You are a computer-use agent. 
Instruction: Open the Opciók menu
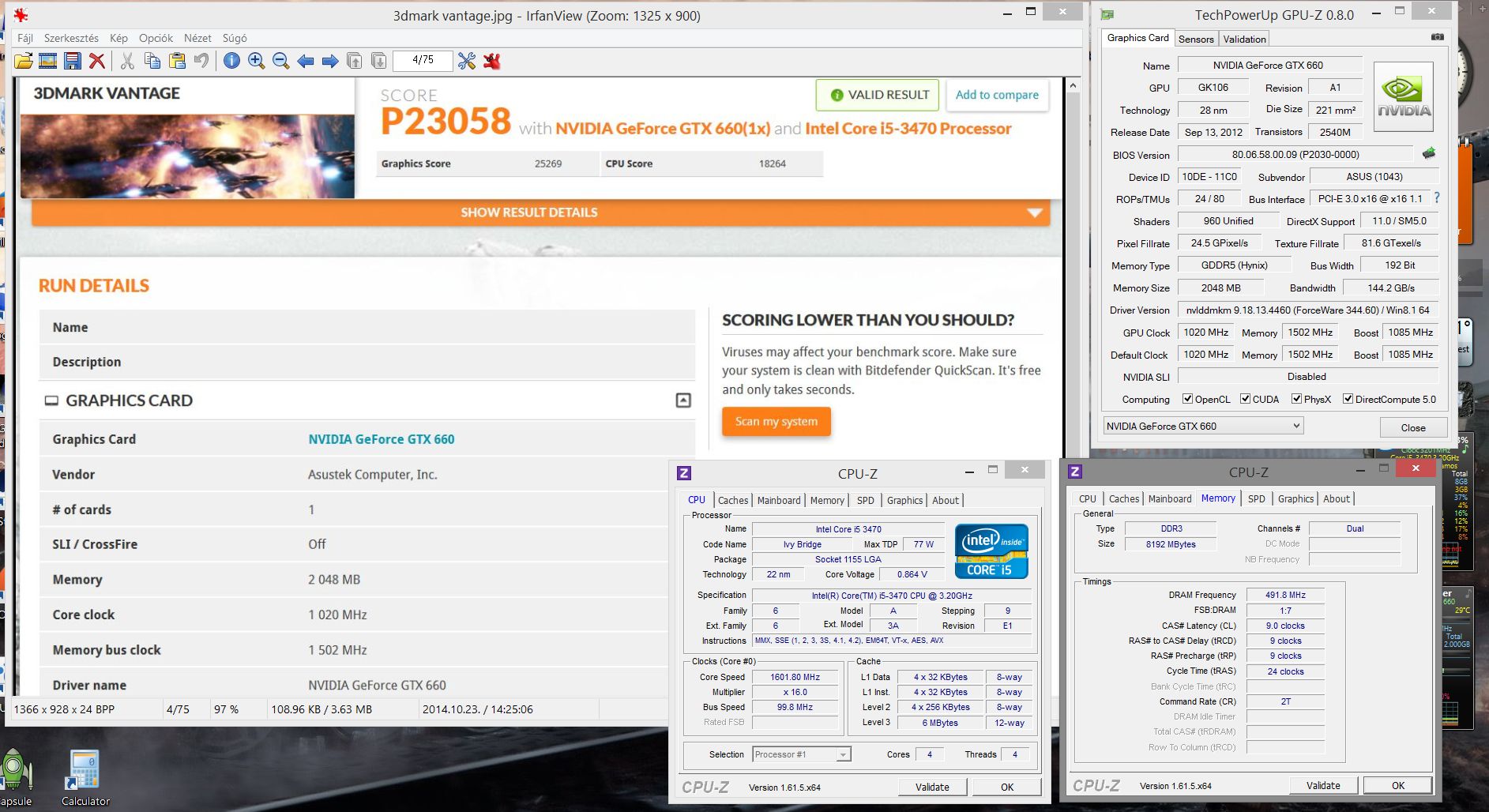point(156,38)
